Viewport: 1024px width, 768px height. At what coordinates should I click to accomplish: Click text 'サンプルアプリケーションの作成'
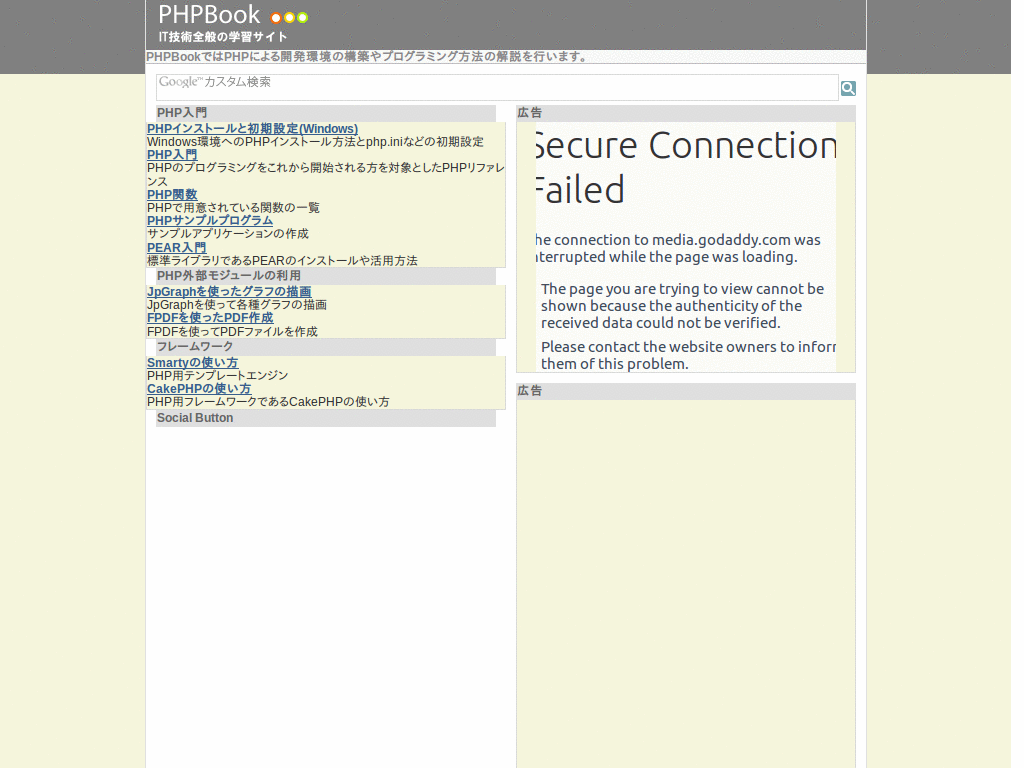[x=228, y=234]
